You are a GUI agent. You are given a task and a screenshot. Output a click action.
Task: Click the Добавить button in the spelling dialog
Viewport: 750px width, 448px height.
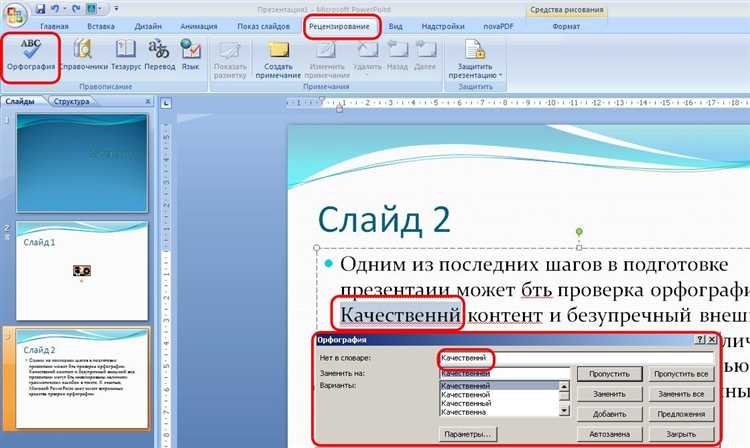coord(608,414)
